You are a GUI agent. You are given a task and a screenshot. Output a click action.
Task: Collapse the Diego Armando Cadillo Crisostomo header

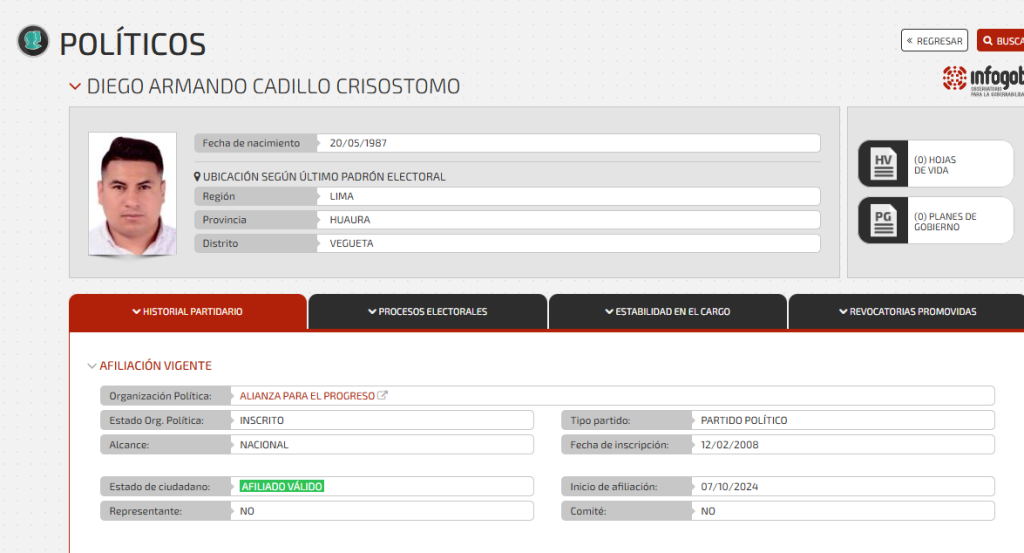click(75, 87)
